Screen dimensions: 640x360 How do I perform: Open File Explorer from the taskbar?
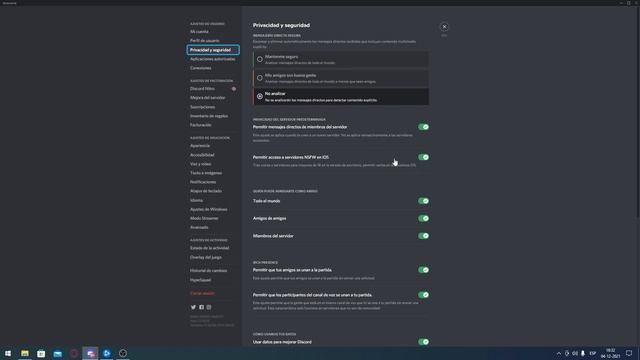tap(25, 353)
